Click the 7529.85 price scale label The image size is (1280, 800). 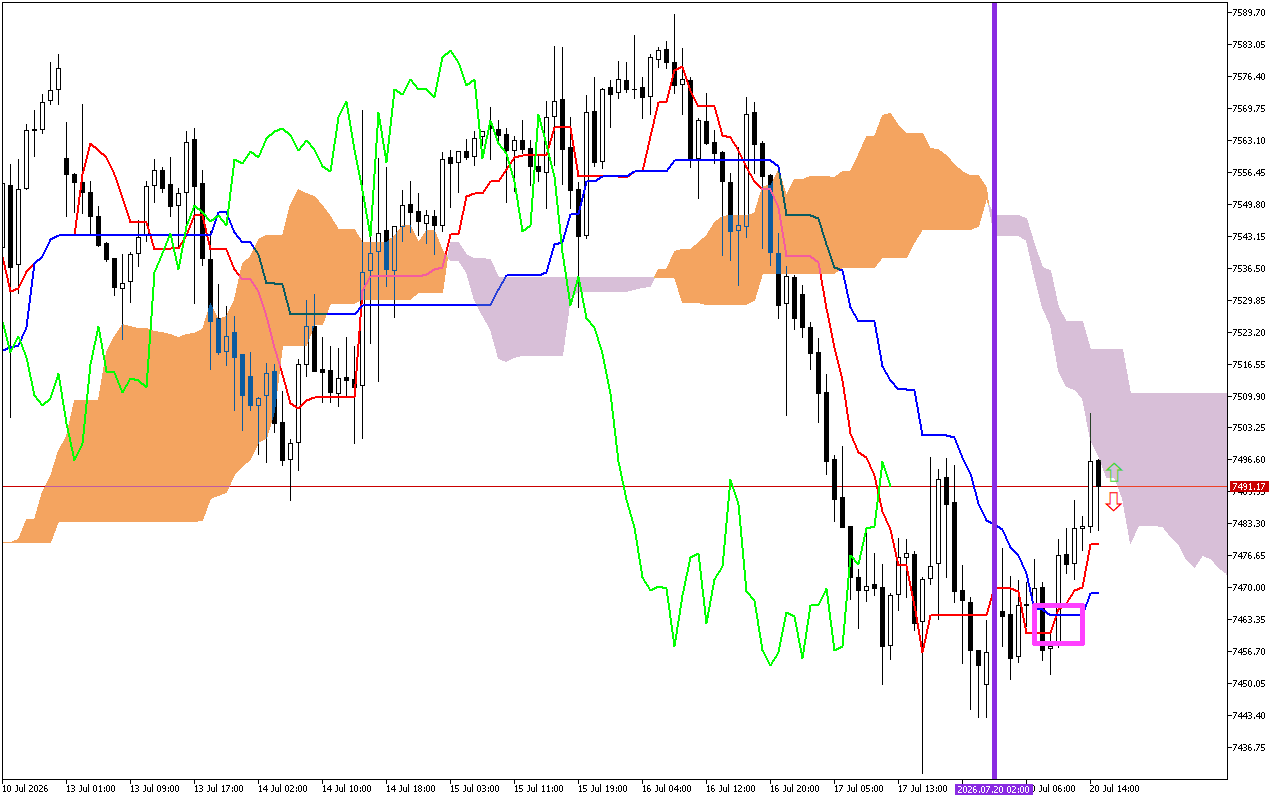(1251, 301)
